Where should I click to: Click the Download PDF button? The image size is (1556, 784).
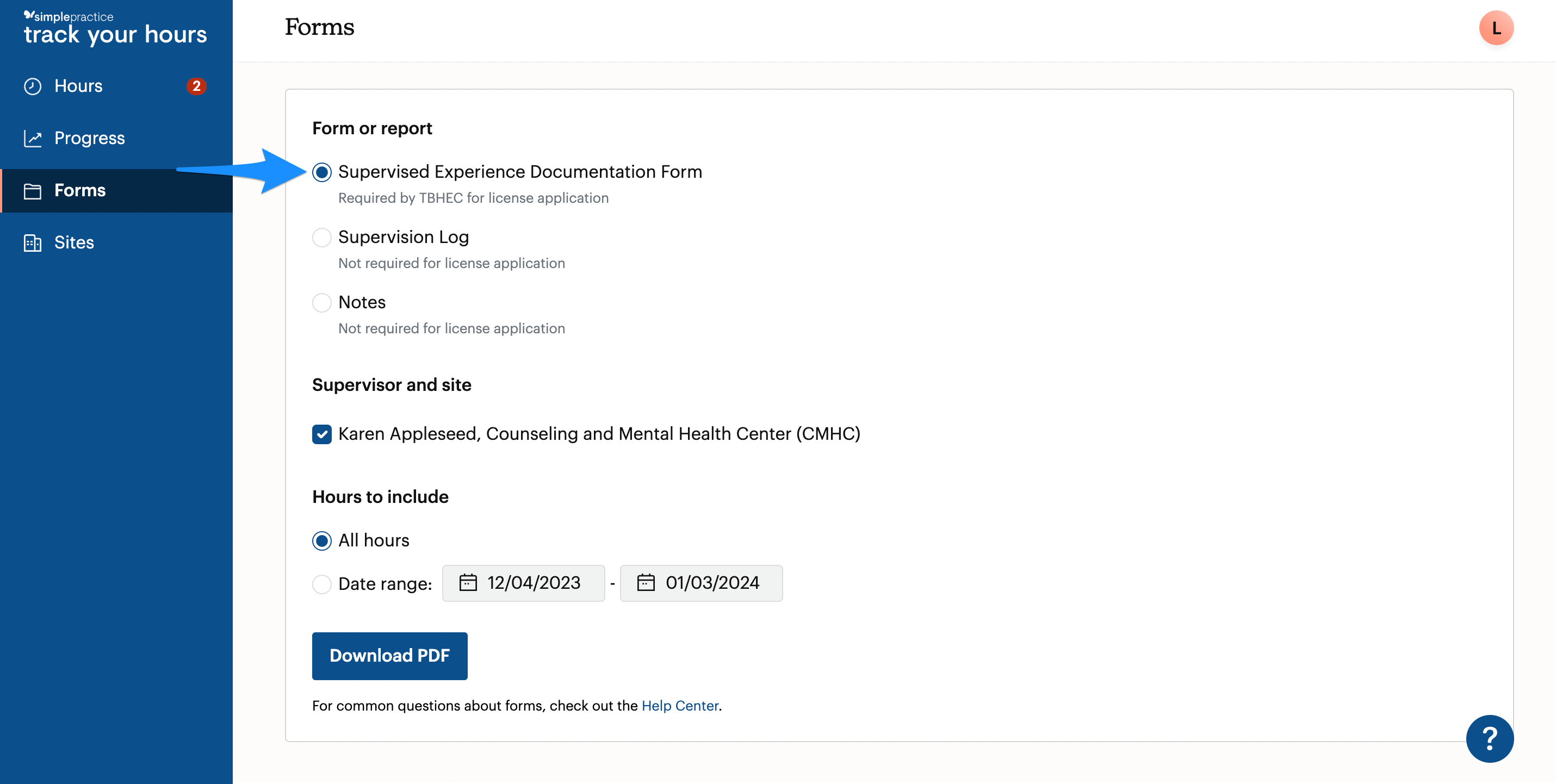389,655
